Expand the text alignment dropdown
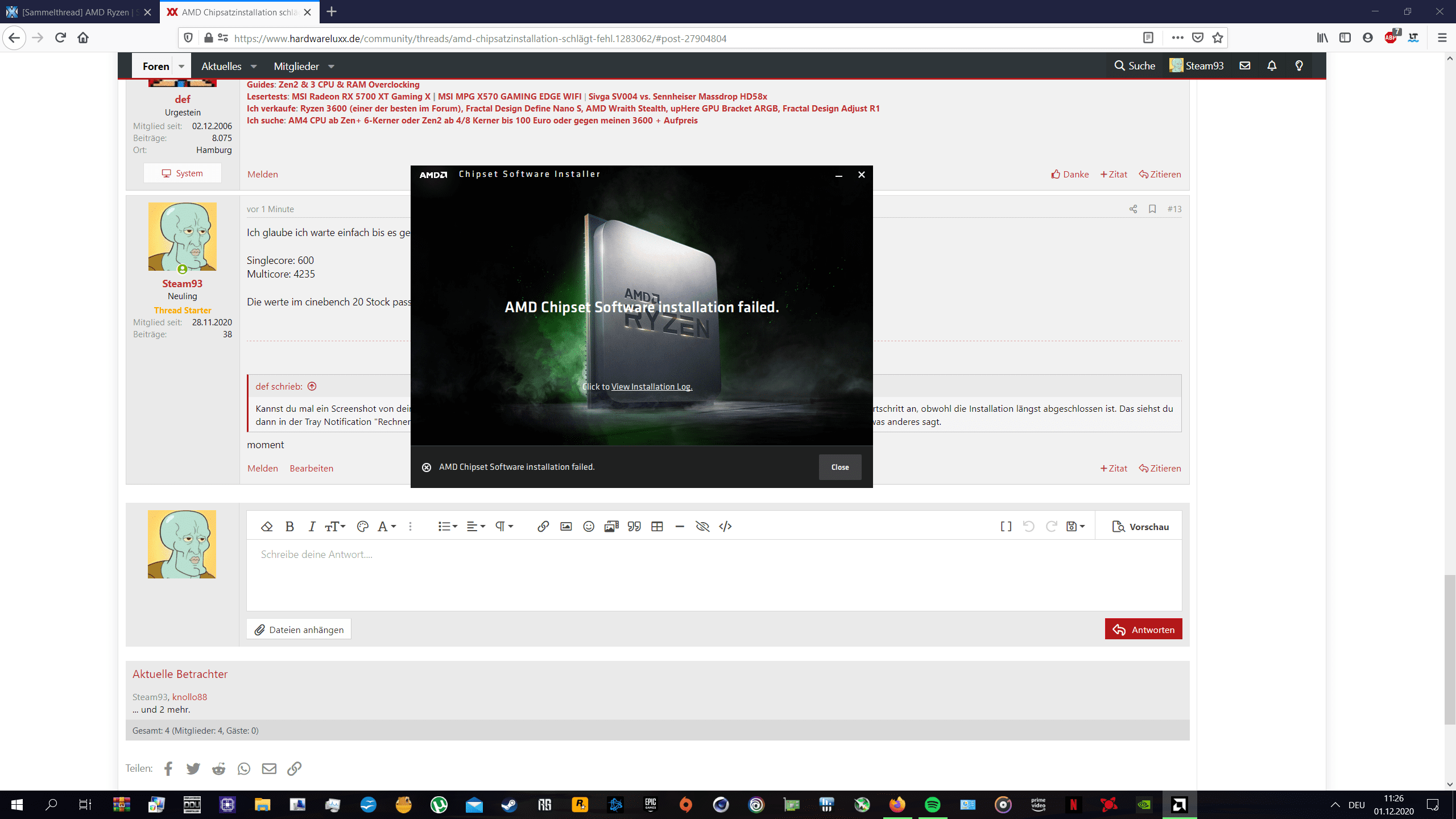The height and width of the screenshot is (819, 1456). (475, 527)
